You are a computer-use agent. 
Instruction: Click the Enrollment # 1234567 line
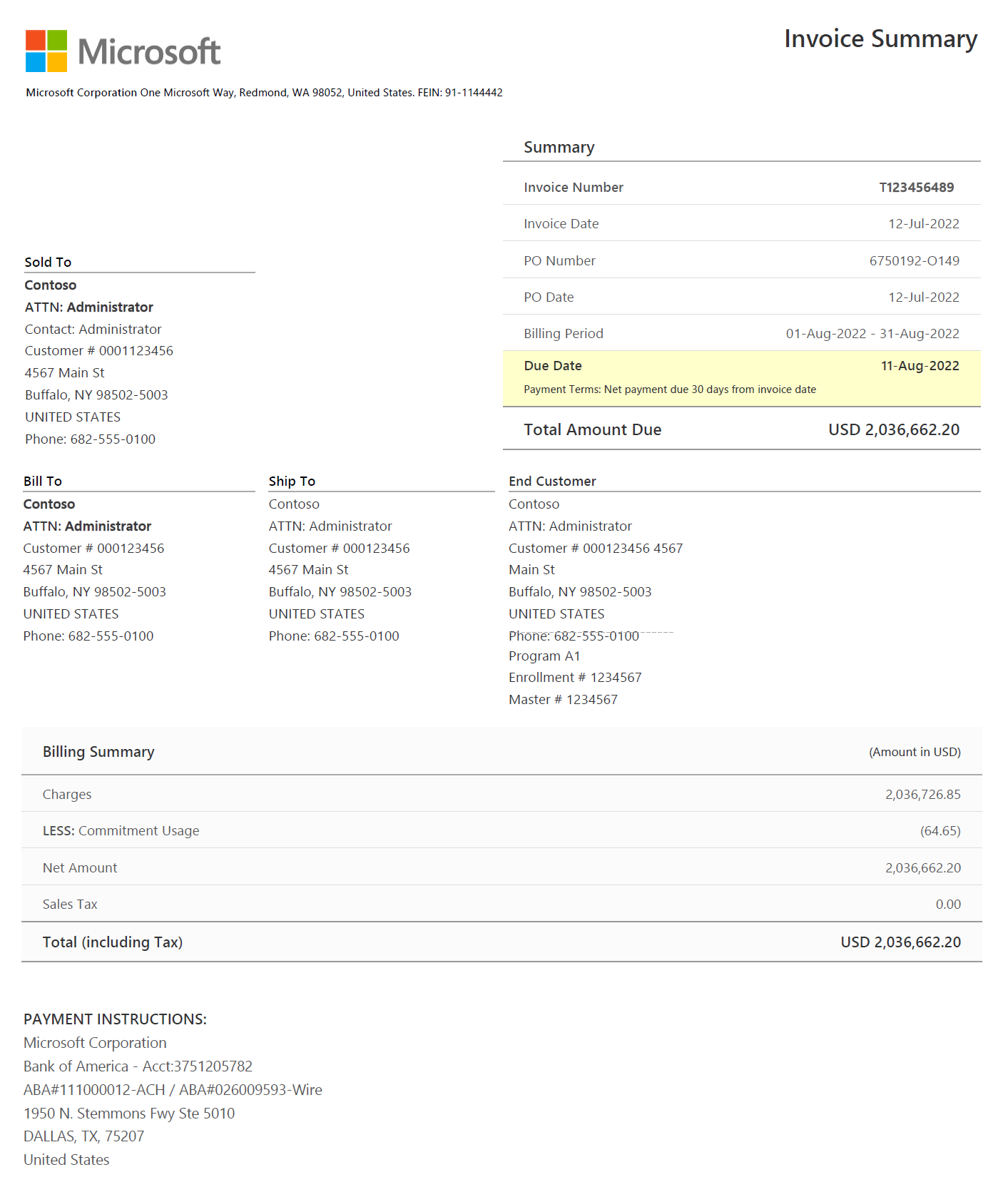(x=575, y=678)
